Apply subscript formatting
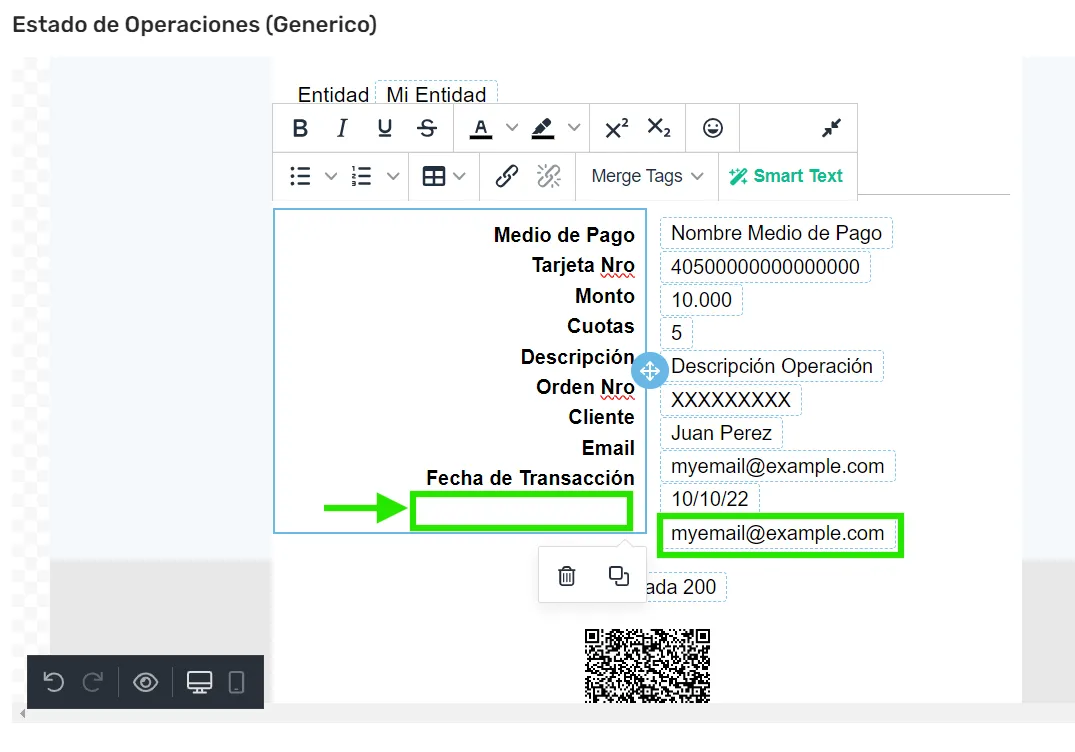Screen dimensions: 1075x752 pyautogui.click(x=659, y=128)
